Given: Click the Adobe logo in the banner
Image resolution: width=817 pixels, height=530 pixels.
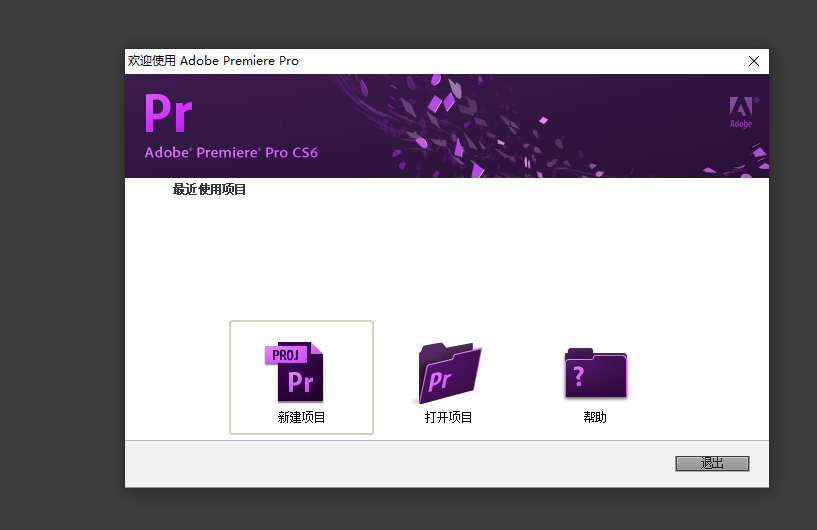Looking at the screenshot, I should coord(740,112).
